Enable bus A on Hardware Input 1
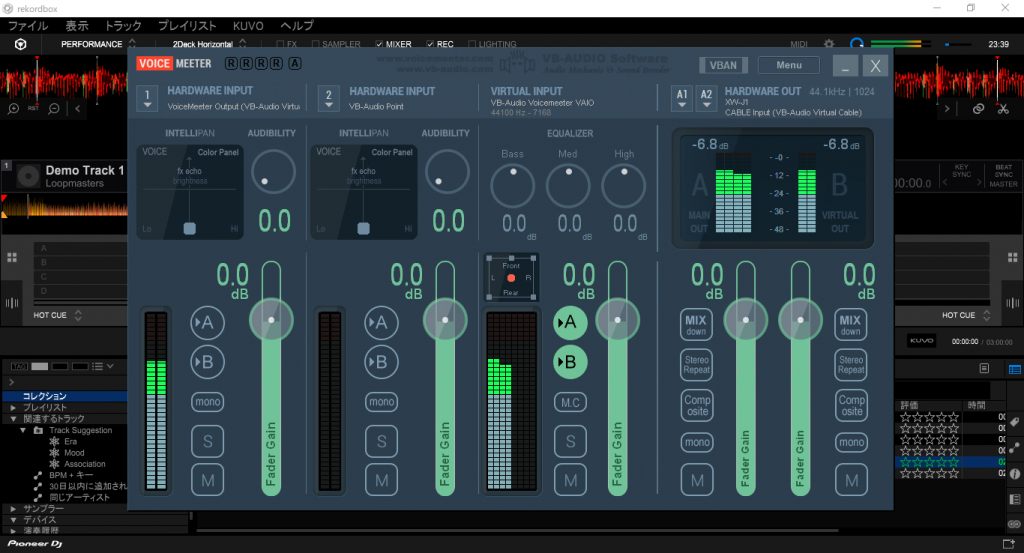This screenshot has height=553, width=1024. point(207,323)
